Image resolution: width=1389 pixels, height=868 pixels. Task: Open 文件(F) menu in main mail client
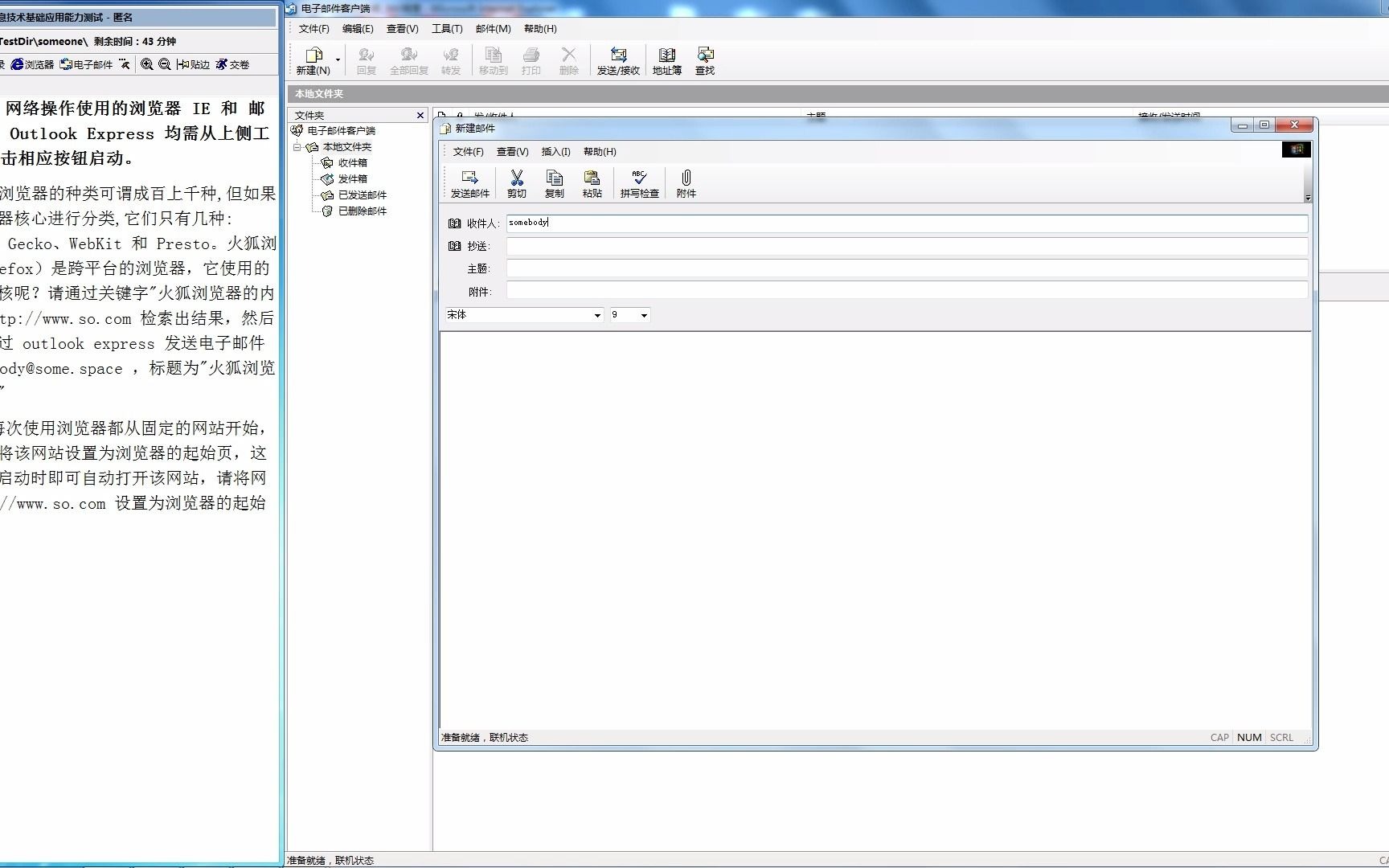coord(314,29)
